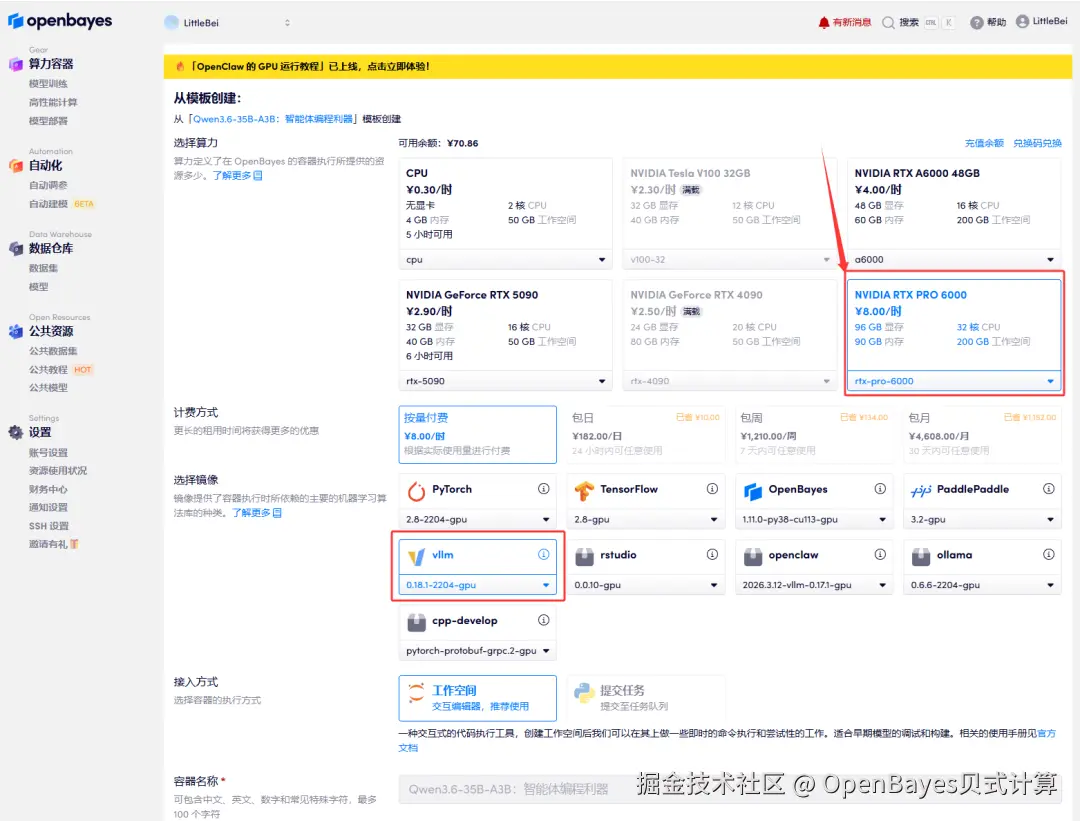Open the LittleBei workspace switcher
This screenshot has height=821, width=1080.
(x=227, y=23)
